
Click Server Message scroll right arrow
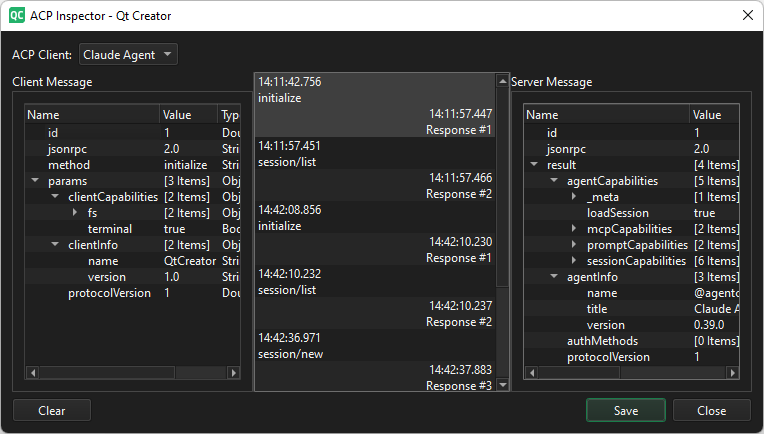click(732, 373)
